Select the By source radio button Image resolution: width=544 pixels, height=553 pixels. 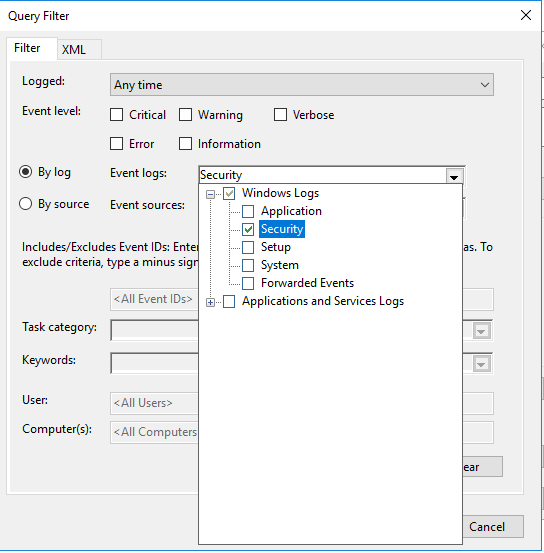click(x=25, y=204)
